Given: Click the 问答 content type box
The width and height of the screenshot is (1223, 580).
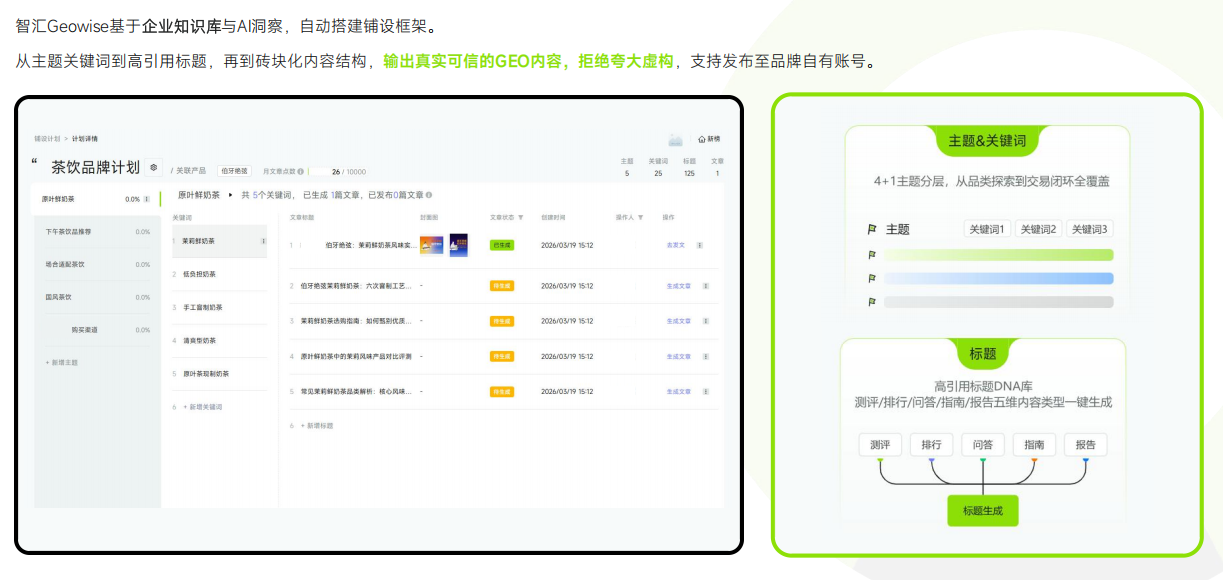Looking at the screenshot, I should (983, 445).
